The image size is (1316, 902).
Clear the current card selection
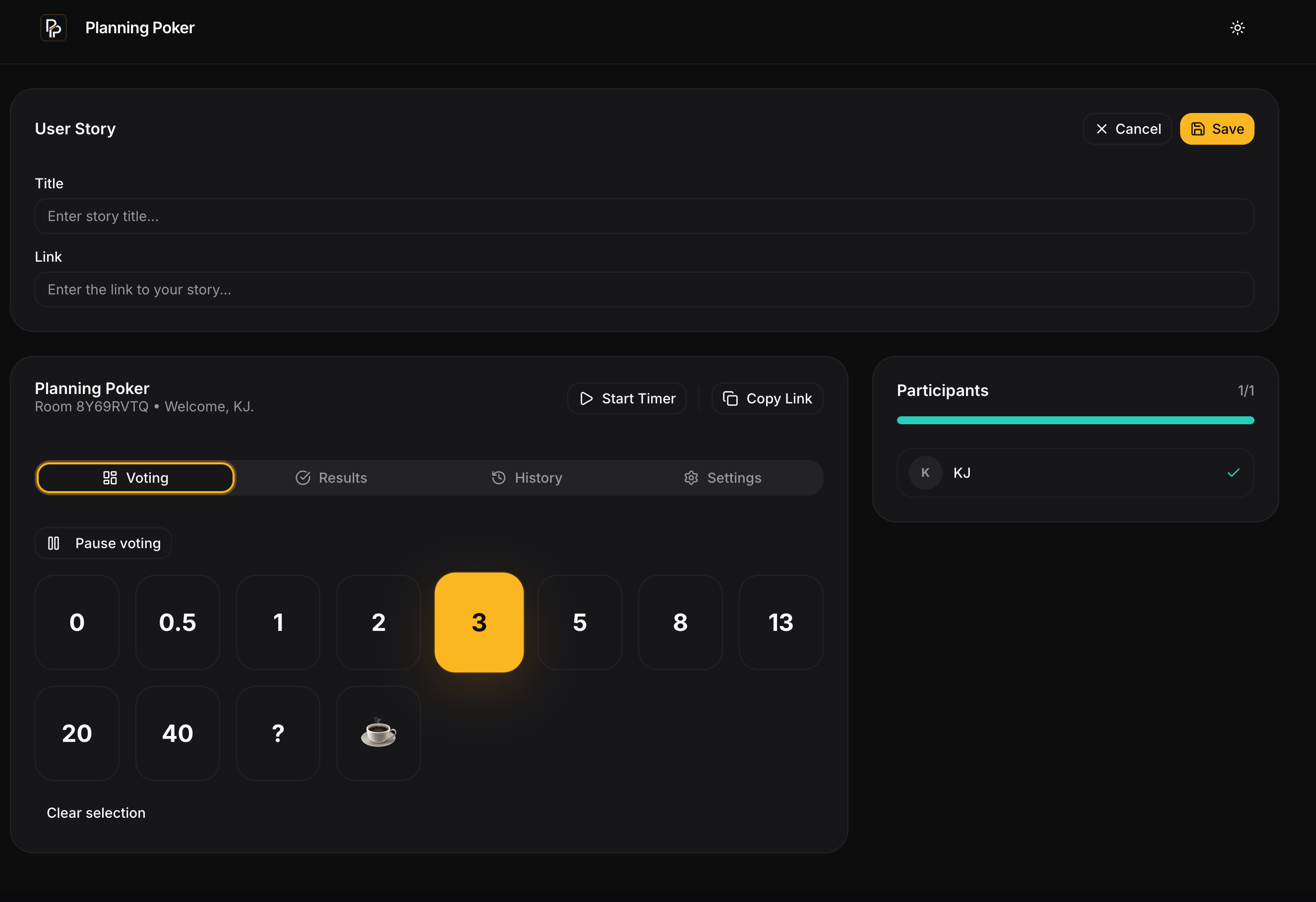point(96,813)
